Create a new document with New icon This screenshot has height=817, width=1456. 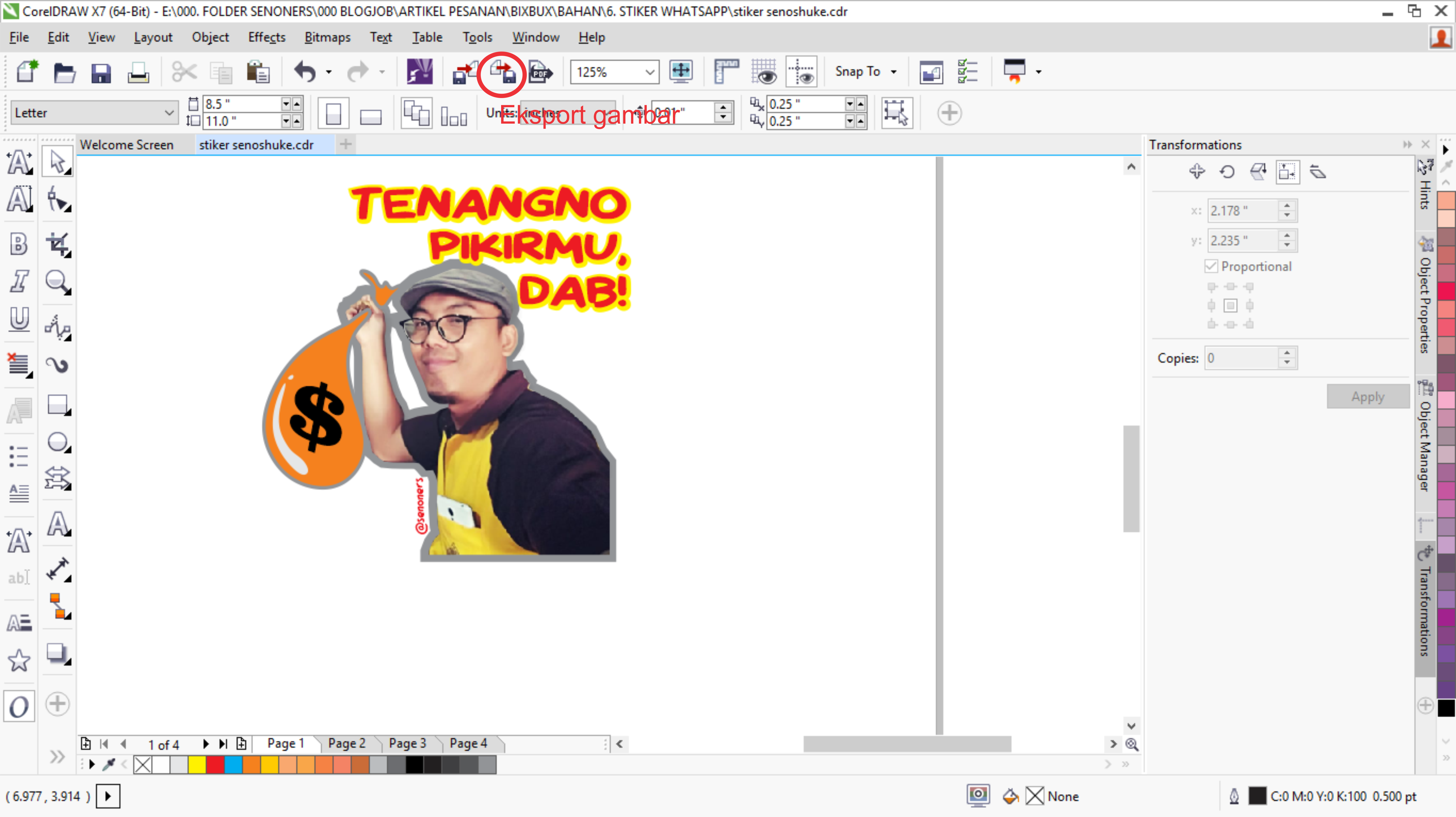pyautogui.click(x=26, y=72)
